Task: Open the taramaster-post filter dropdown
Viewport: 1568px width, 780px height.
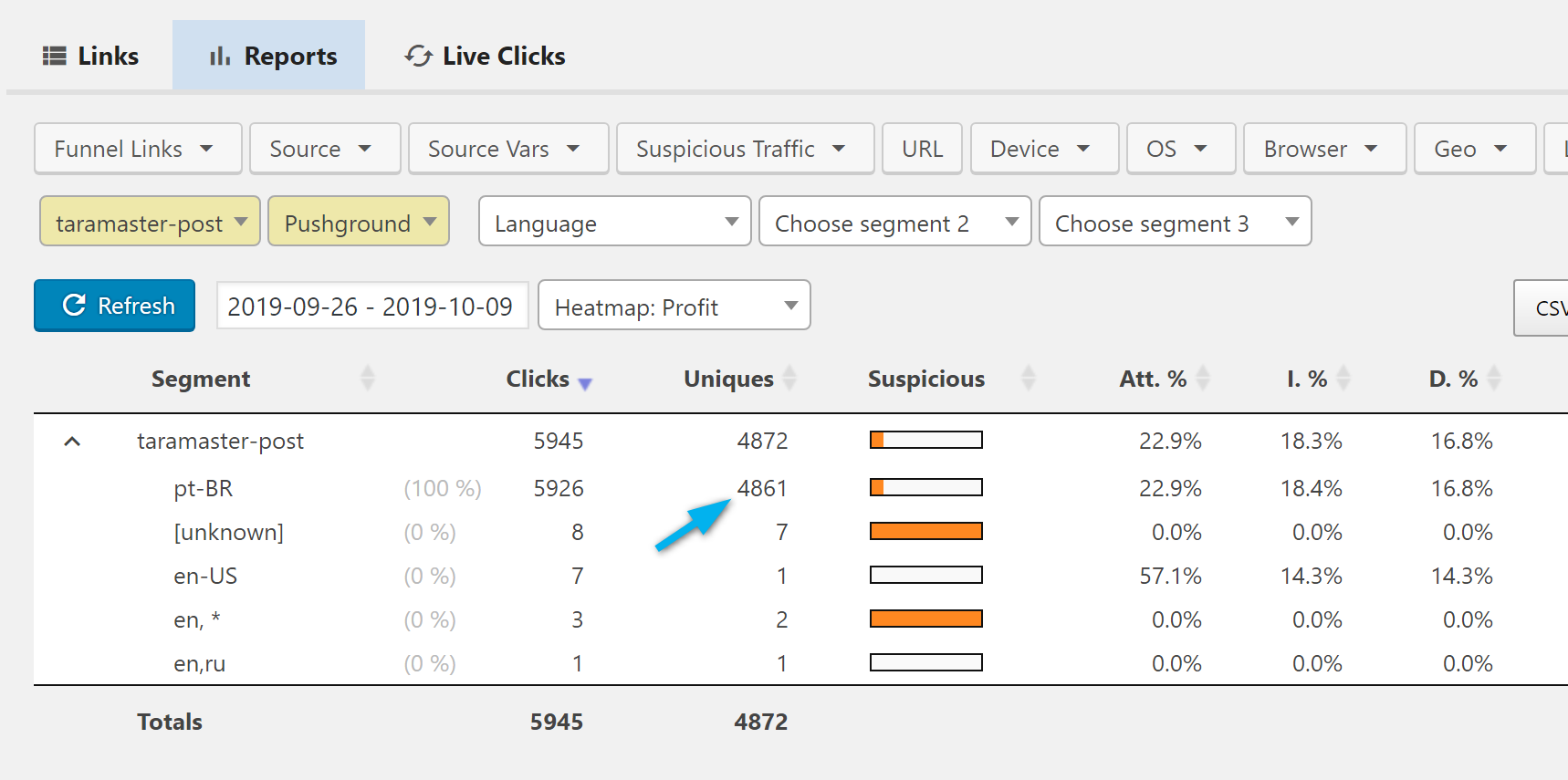Action: pos(151,222)
